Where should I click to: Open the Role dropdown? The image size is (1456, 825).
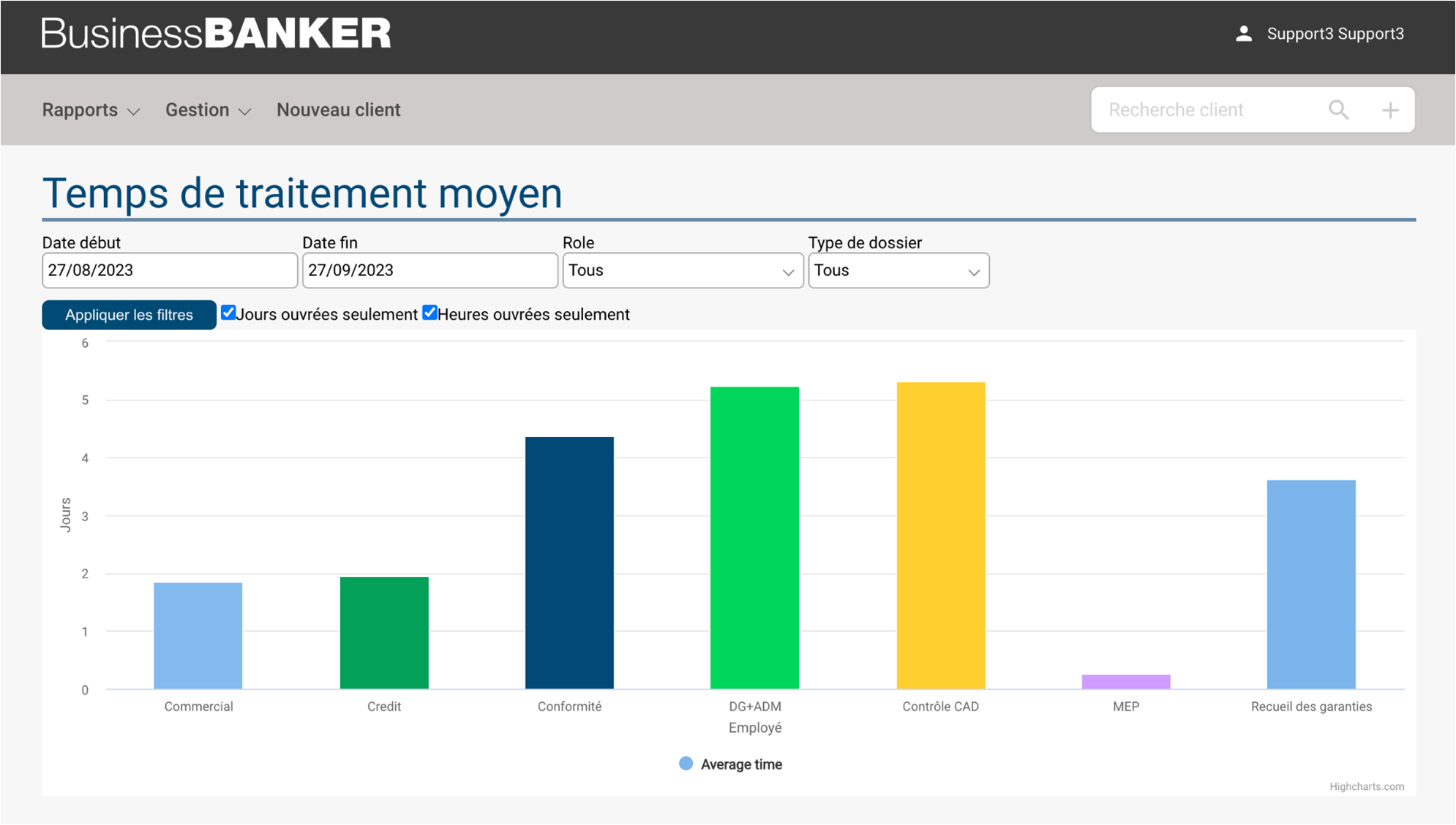point(682,271)
